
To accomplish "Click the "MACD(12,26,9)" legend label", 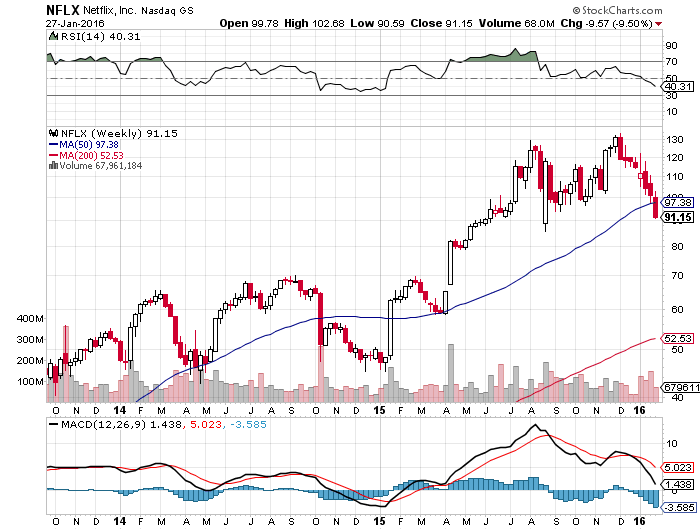I will (x=104, y=425).
